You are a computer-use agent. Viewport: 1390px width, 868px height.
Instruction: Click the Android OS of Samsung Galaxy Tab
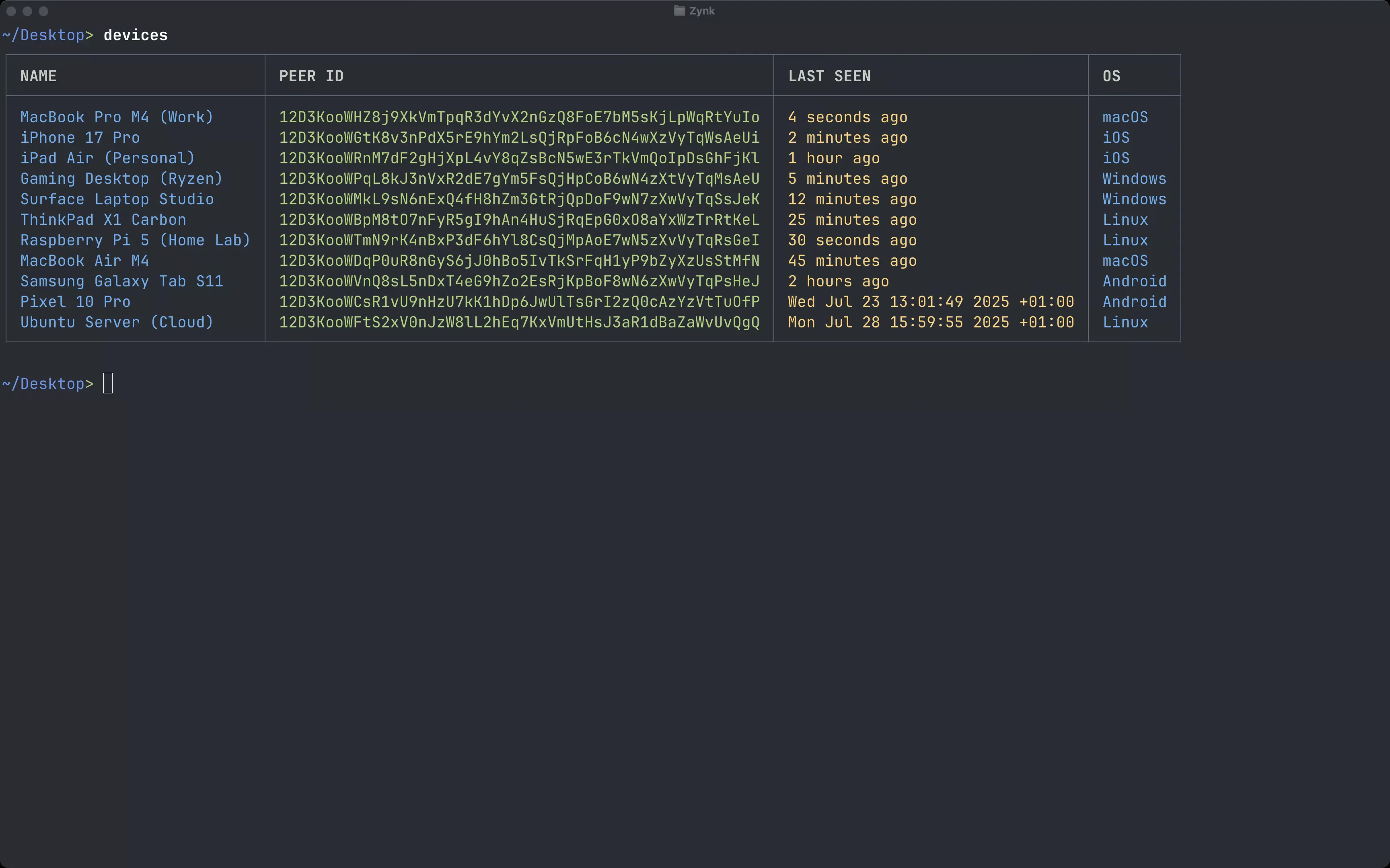1134,281
